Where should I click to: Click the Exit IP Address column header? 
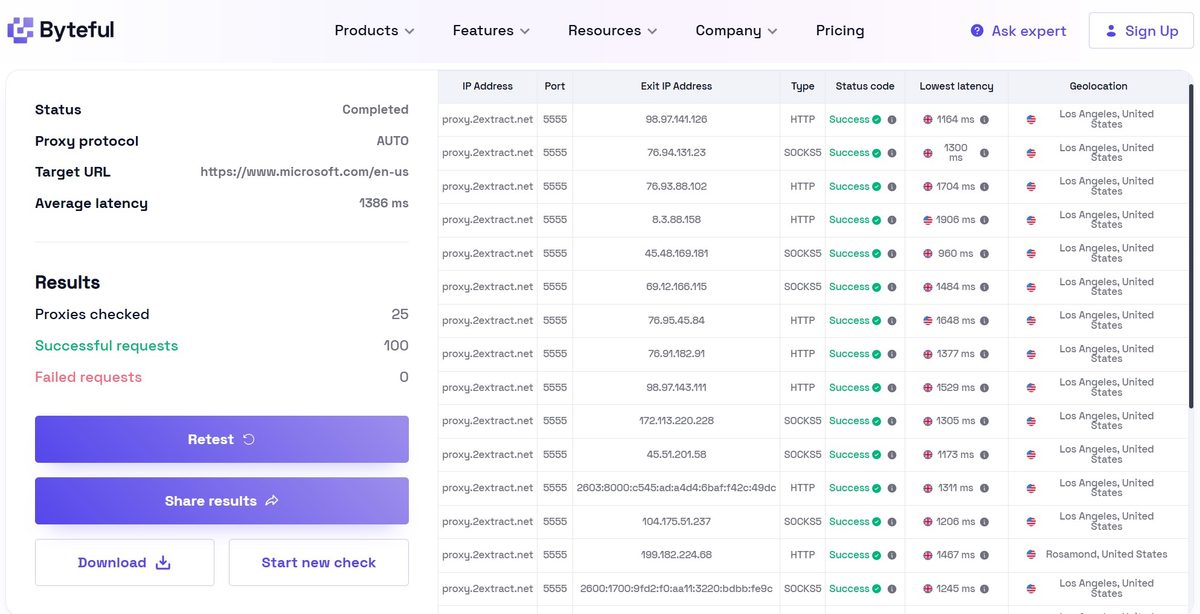pyautogui.click(x=676, y=87)
